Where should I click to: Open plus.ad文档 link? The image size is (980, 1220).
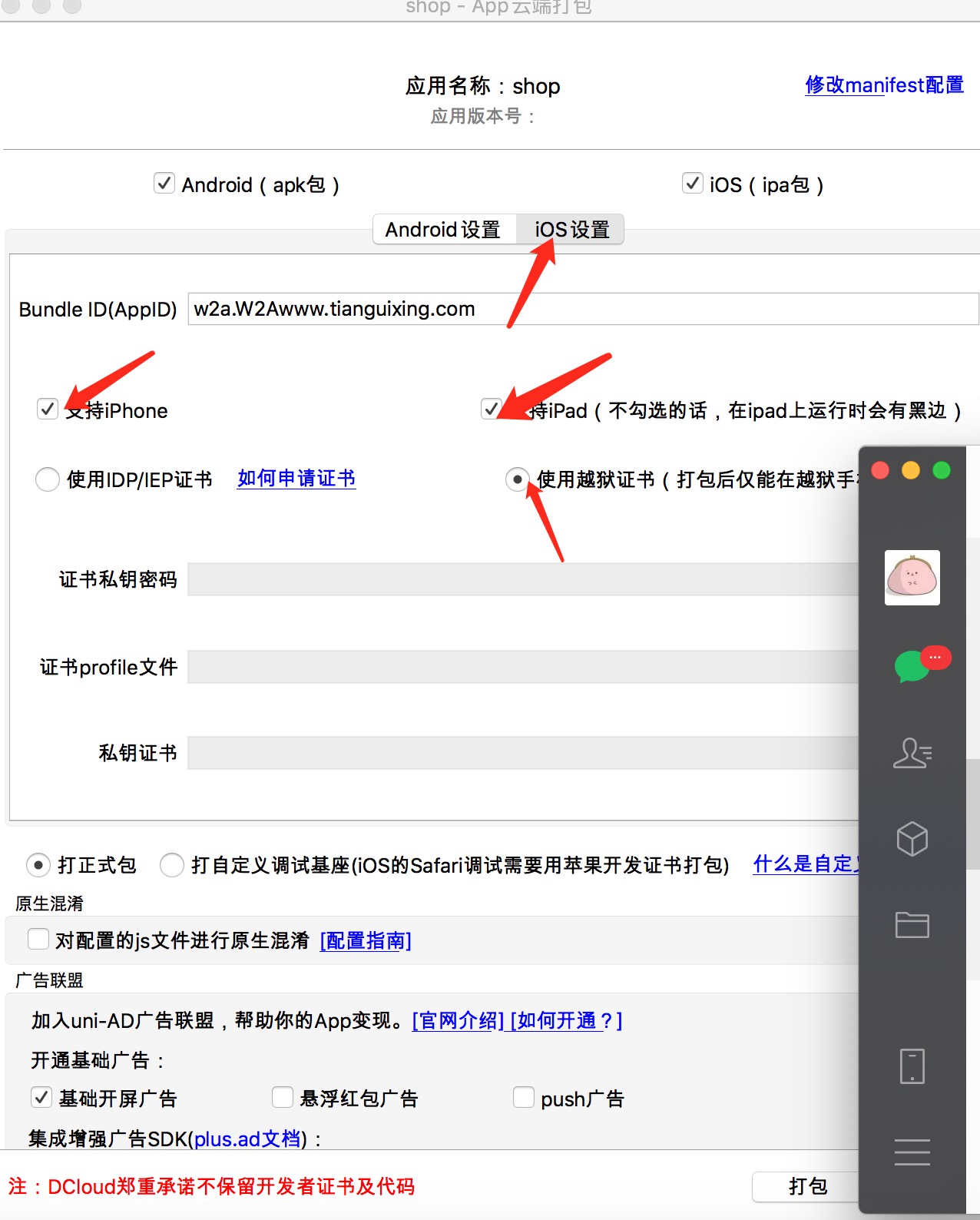click(x=247, y=1139)
